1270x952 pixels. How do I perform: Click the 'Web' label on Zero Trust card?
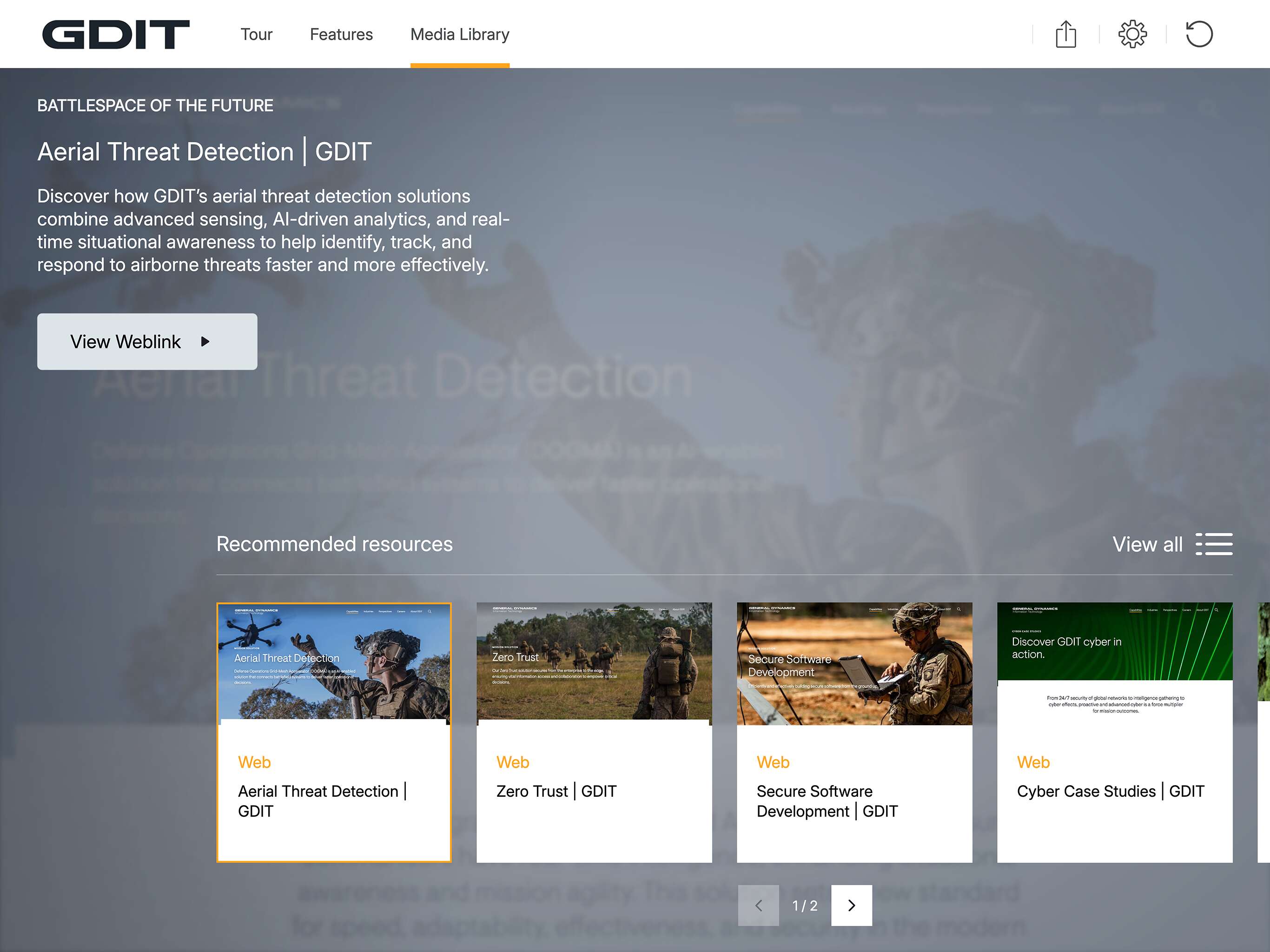(513, 762)
